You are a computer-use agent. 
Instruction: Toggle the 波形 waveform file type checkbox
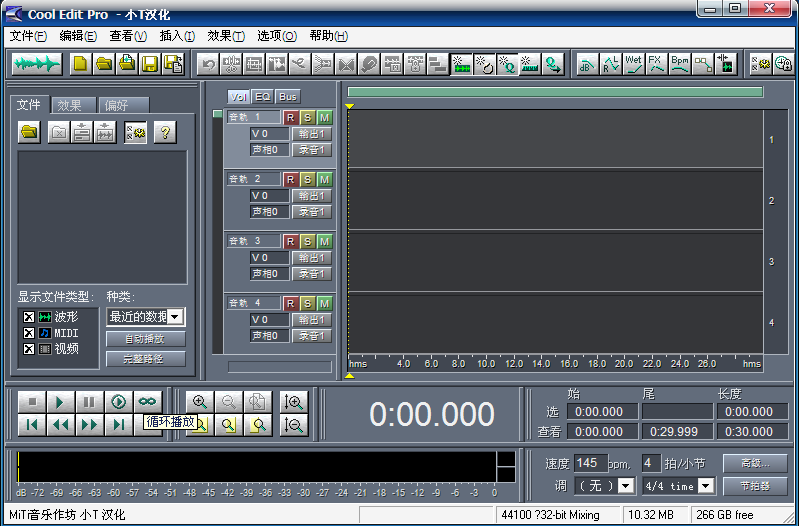tap(29, 317)
